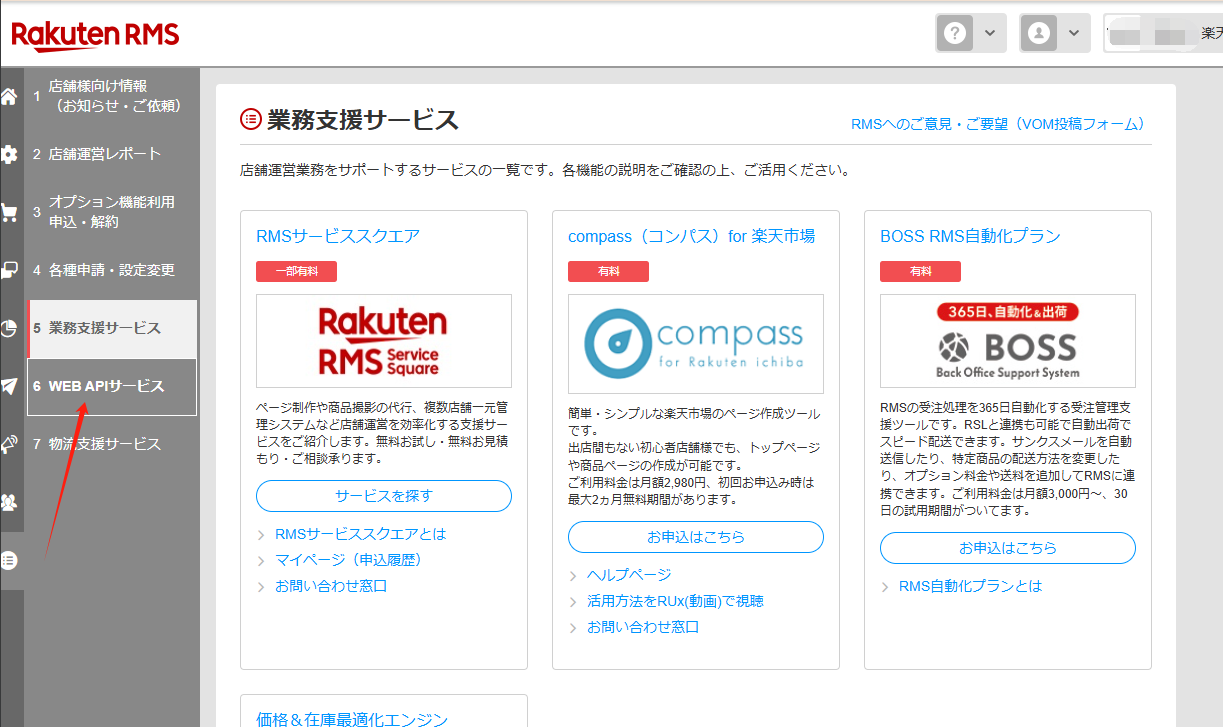Open the RMSサービススクエアとは link
This screenshot has height=727, width=1223.
pos(361,534)
